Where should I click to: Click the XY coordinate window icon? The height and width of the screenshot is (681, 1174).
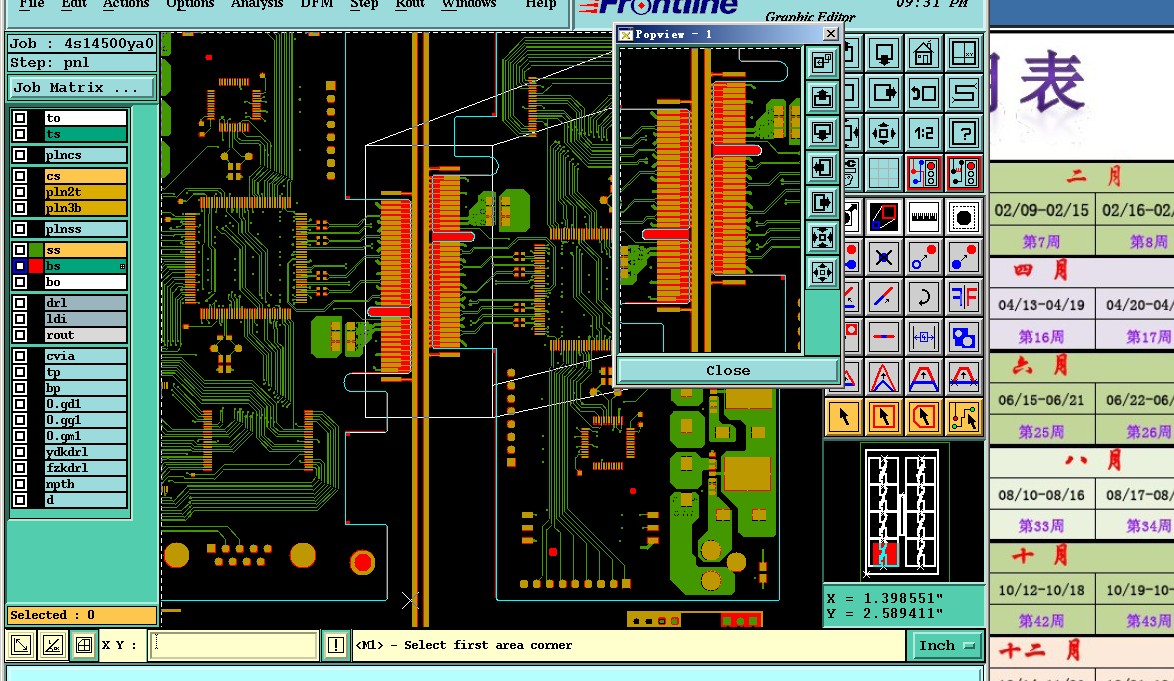pyautogui.click(x=964, y=54)
